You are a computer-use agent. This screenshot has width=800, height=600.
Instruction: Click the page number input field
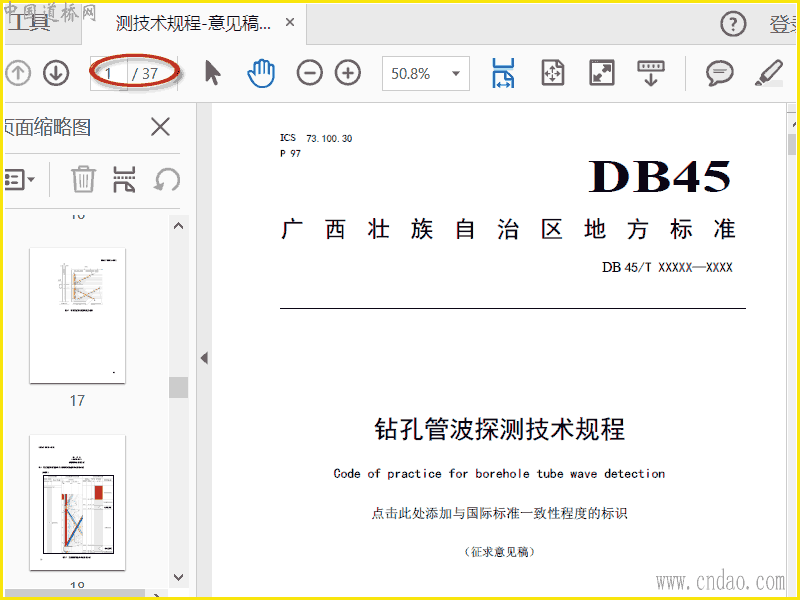point(109,73)
